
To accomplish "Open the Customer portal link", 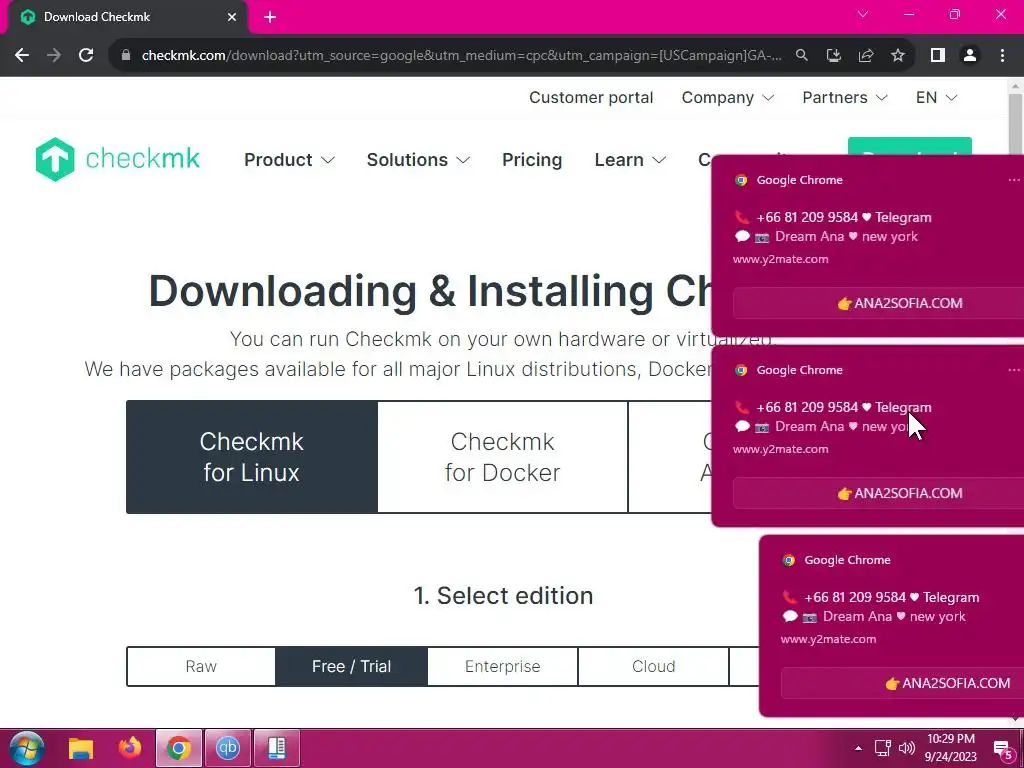I will pos(591,97).
